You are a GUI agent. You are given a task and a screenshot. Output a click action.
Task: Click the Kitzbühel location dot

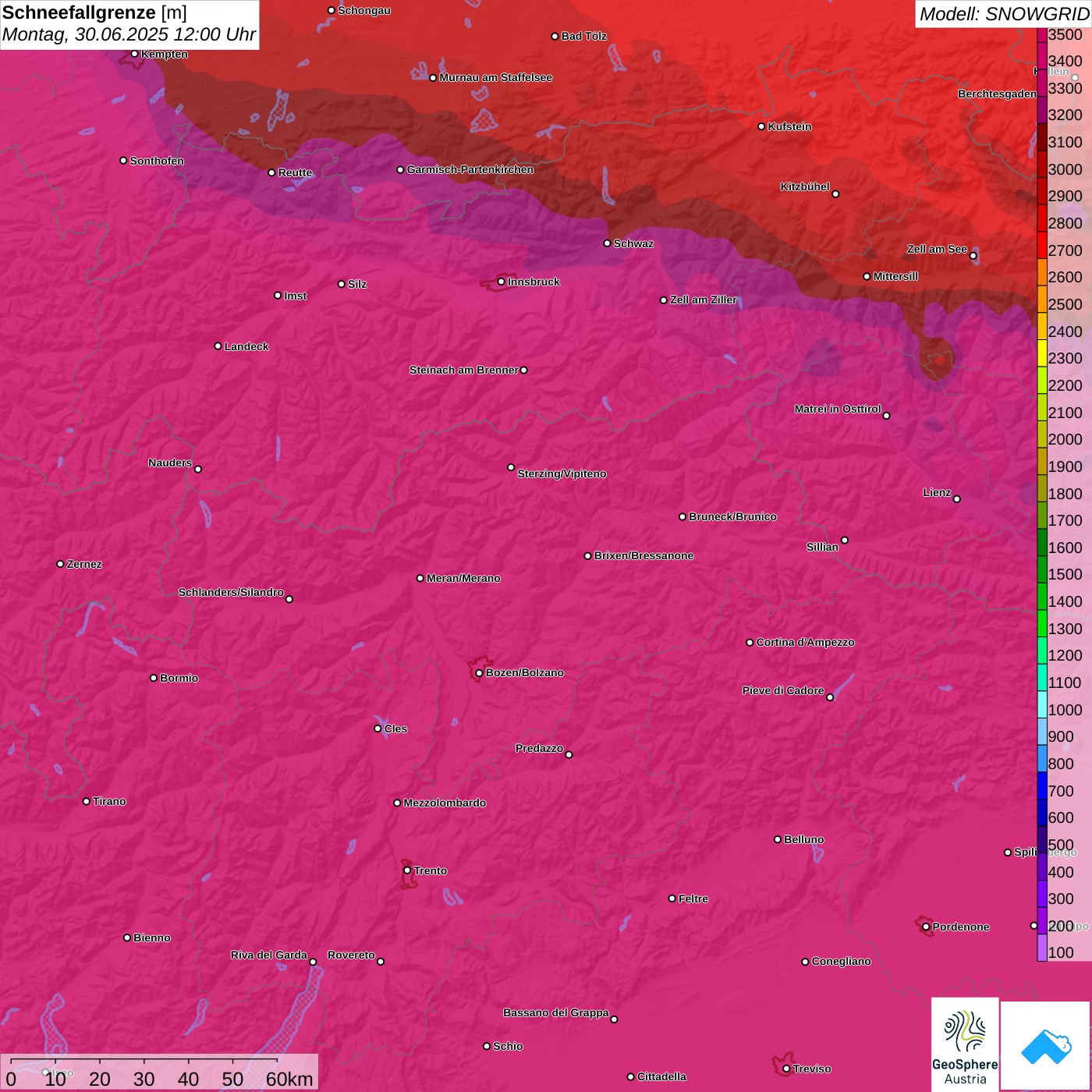tap(835, 193)
